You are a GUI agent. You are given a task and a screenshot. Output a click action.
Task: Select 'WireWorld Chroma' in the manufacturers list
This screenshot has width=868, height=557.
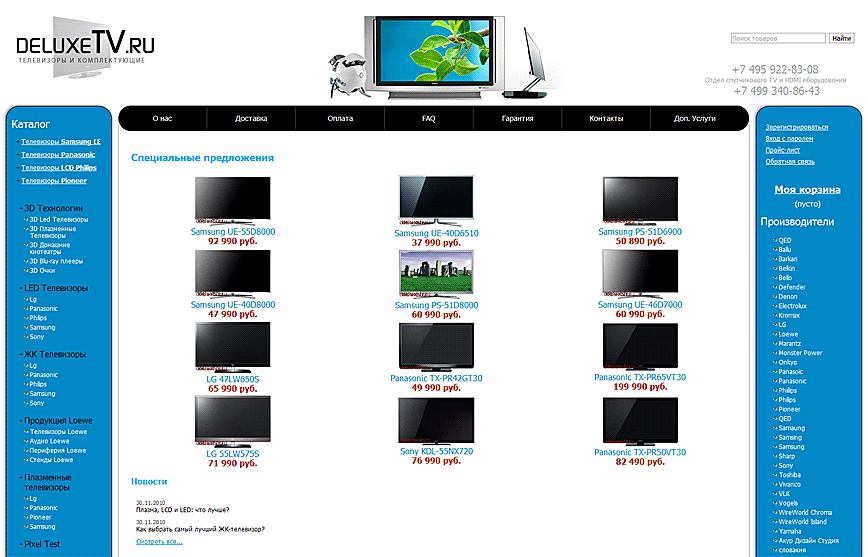click(x=805, y=513)
